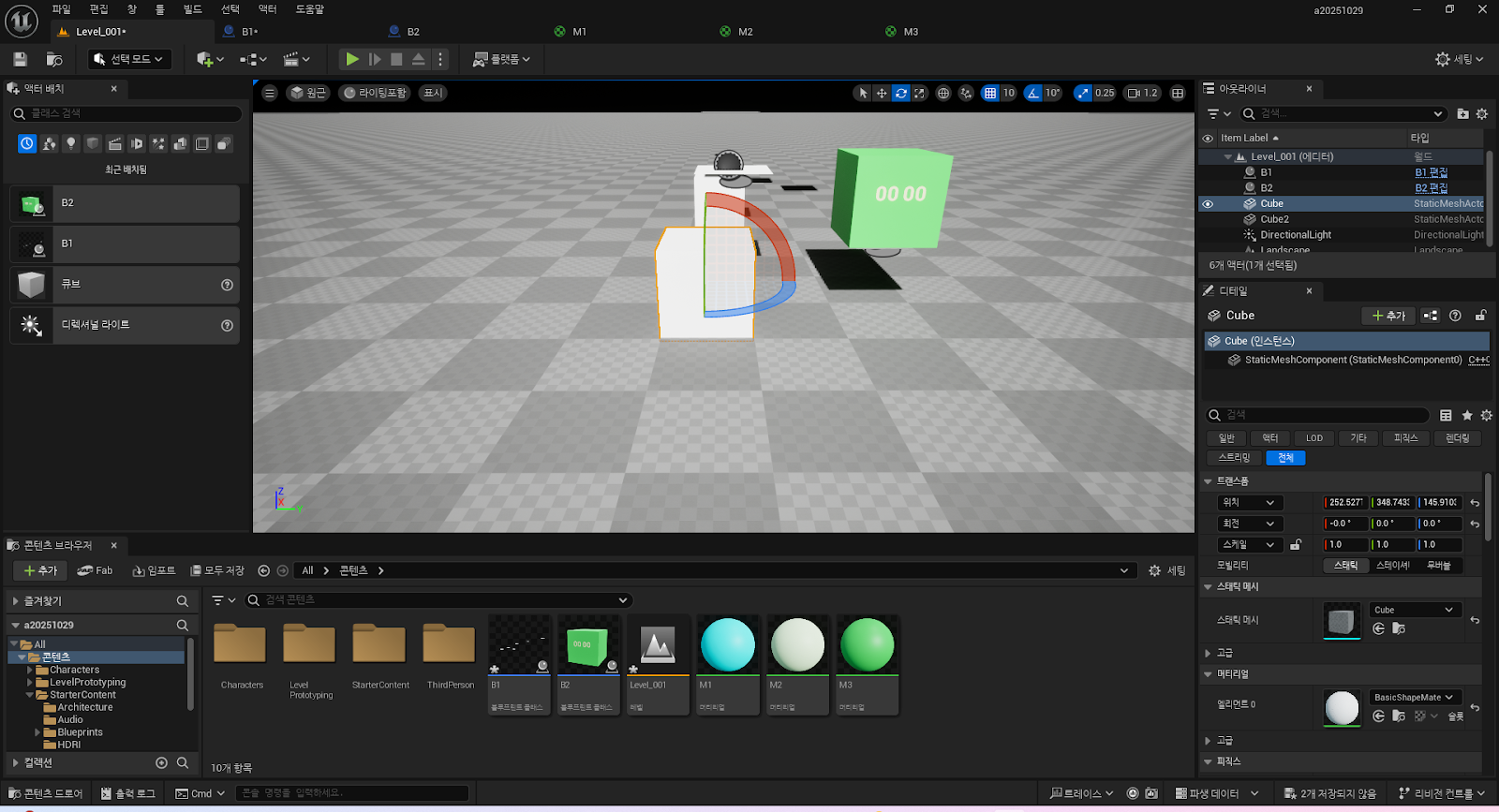This screenshot has height=812, width=1499.
Task: Select the translate move tool in viewport
Action: coord(882,93)
